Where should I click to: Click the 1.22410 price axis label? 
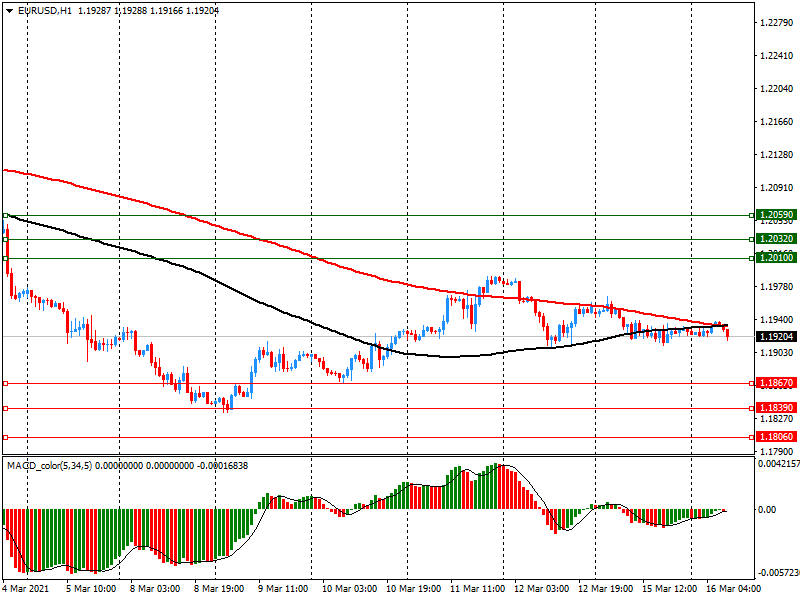click(x=777, y=56)
